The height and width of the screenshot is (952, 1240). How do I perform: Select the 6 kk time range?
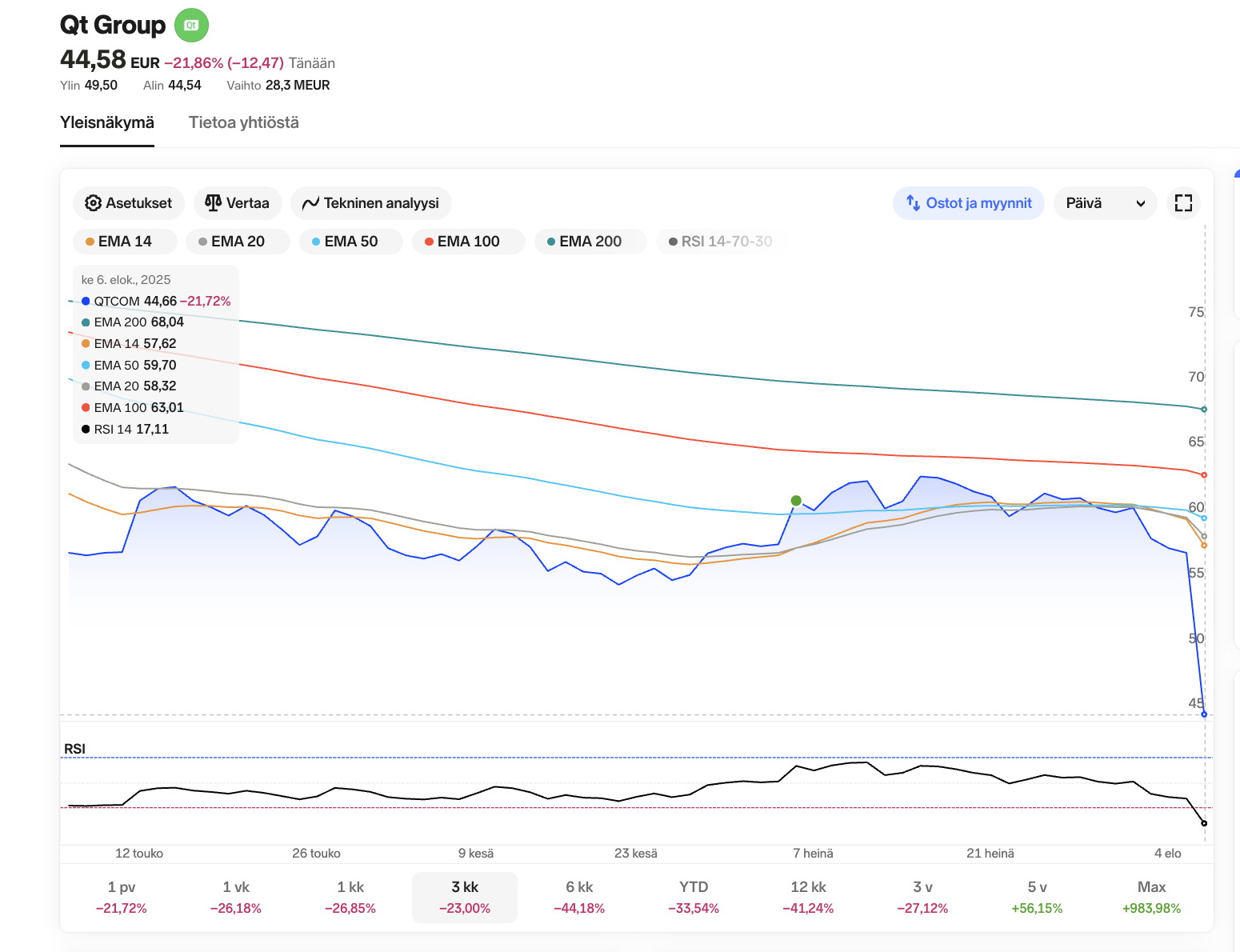[579, 897]
